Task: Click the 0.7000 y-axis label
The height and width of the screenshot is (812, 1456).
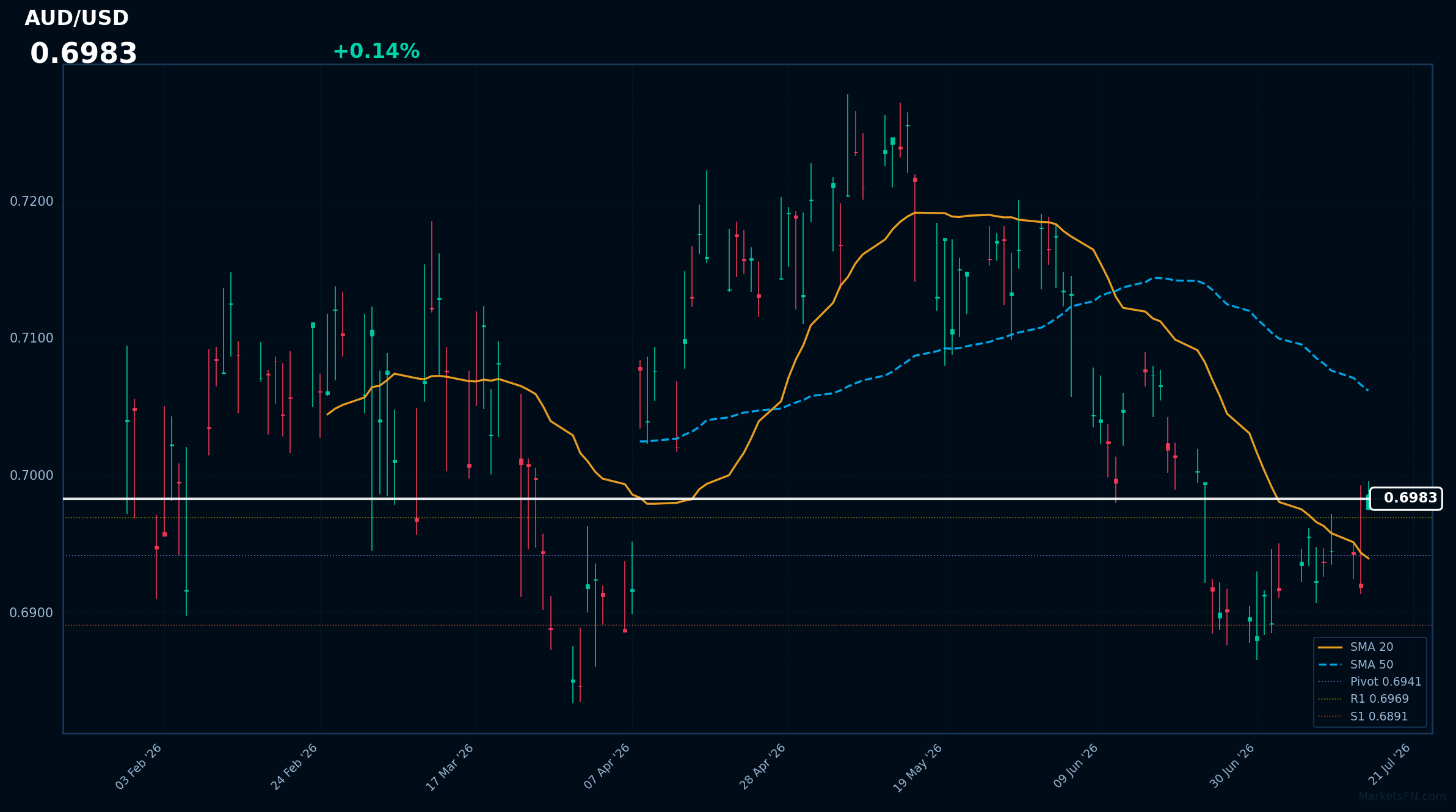Action: (32, 475)
